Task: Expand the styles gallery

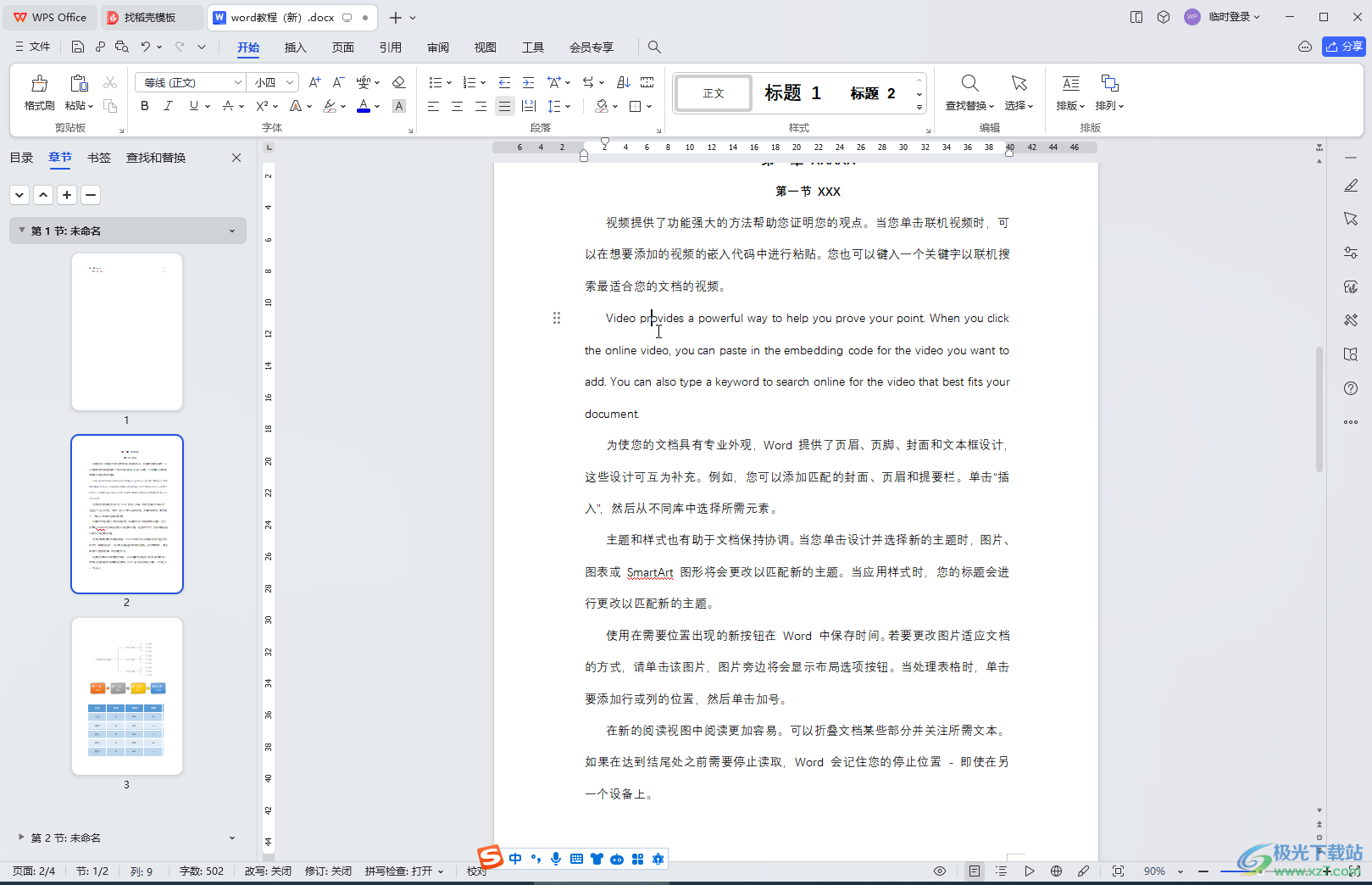Action: [x=919, y=108]
